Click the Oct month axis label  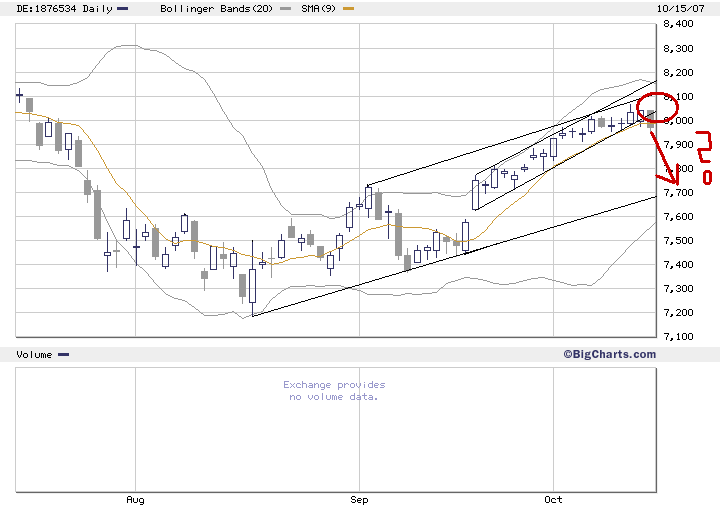(553, 499)
